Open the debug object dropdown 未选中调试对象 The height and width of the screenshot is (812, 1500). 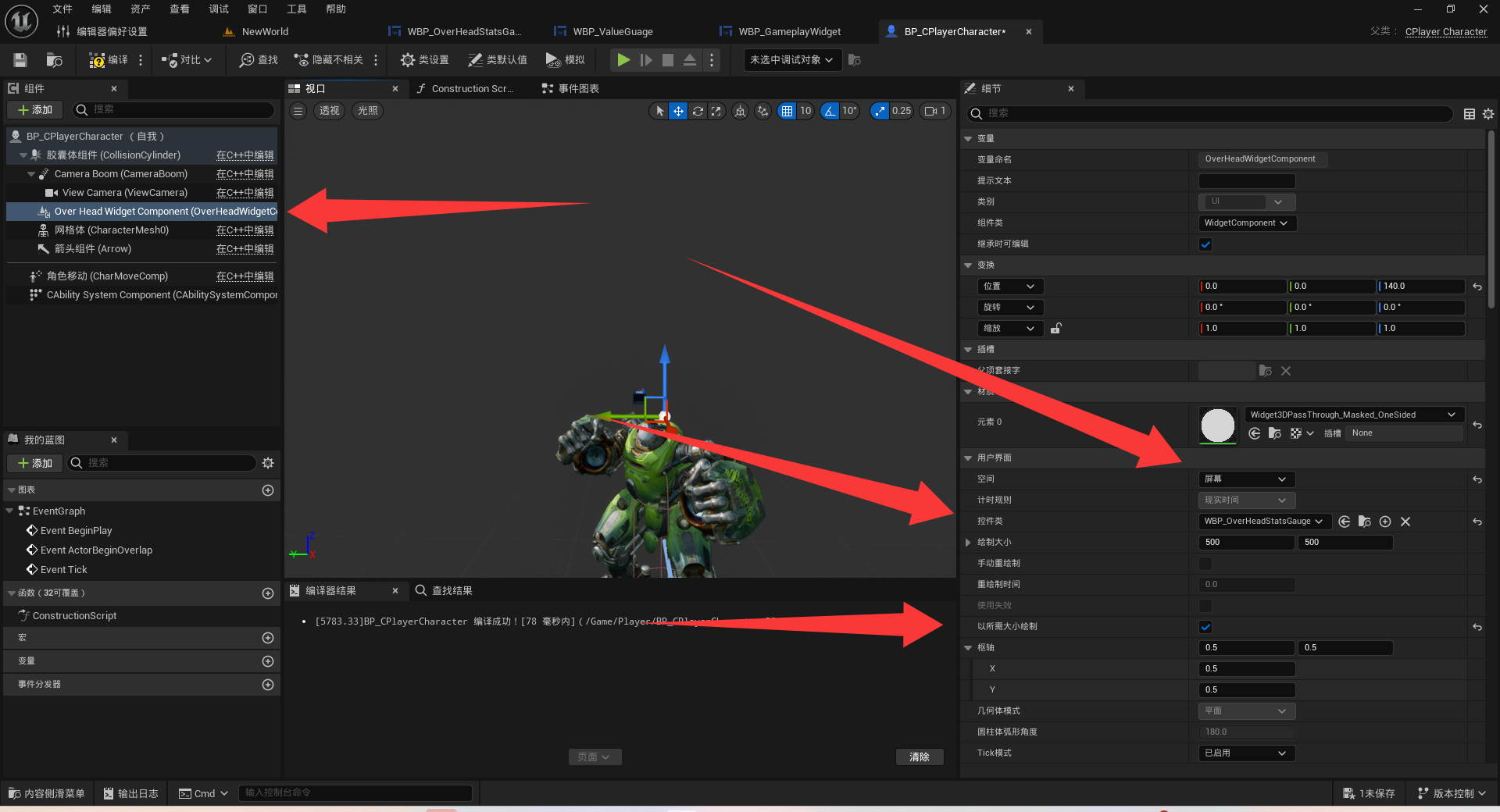pyautogui.click(x=792, y=60)
